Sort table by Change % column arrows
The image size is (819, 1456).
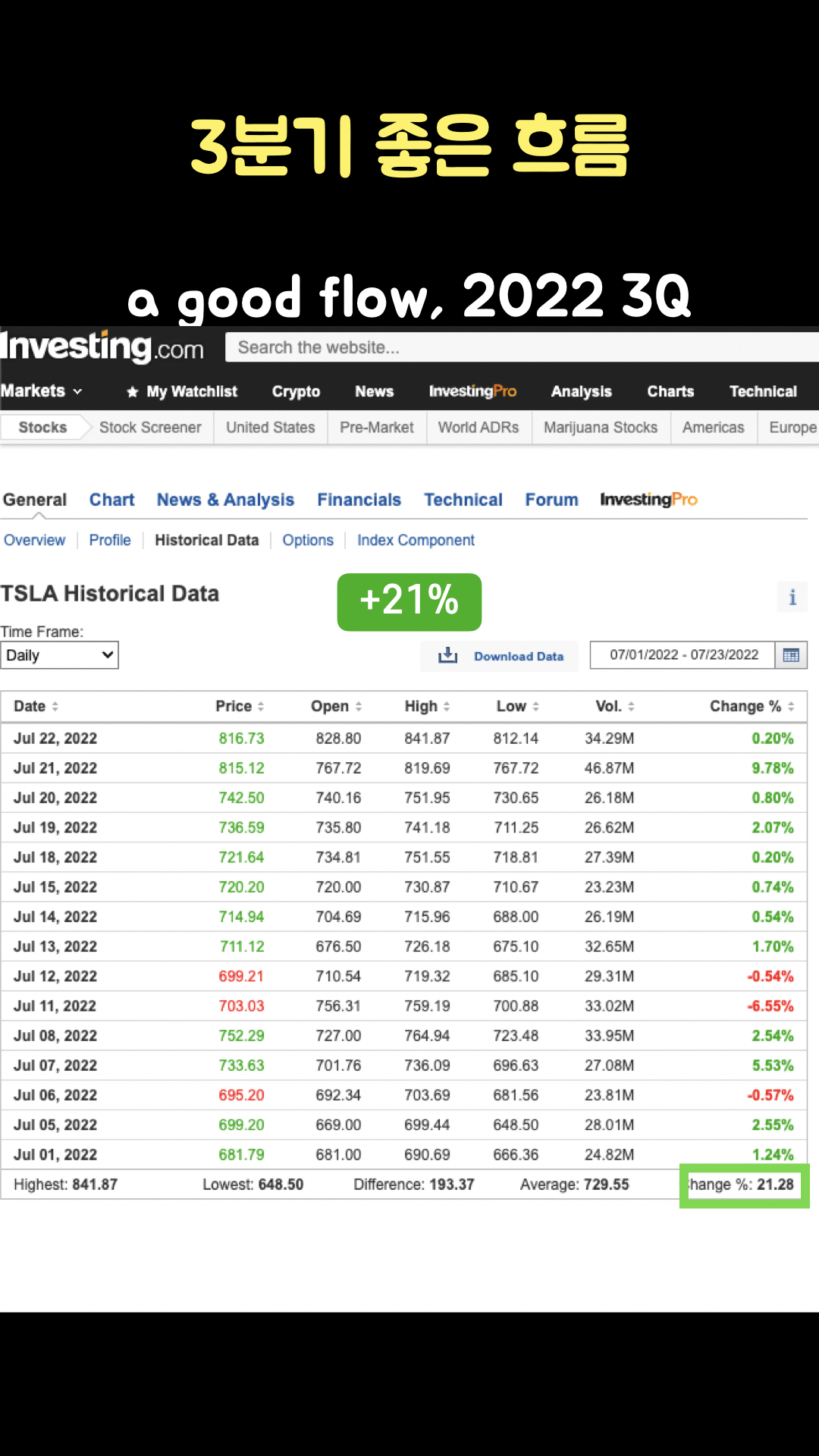point(791,707)
